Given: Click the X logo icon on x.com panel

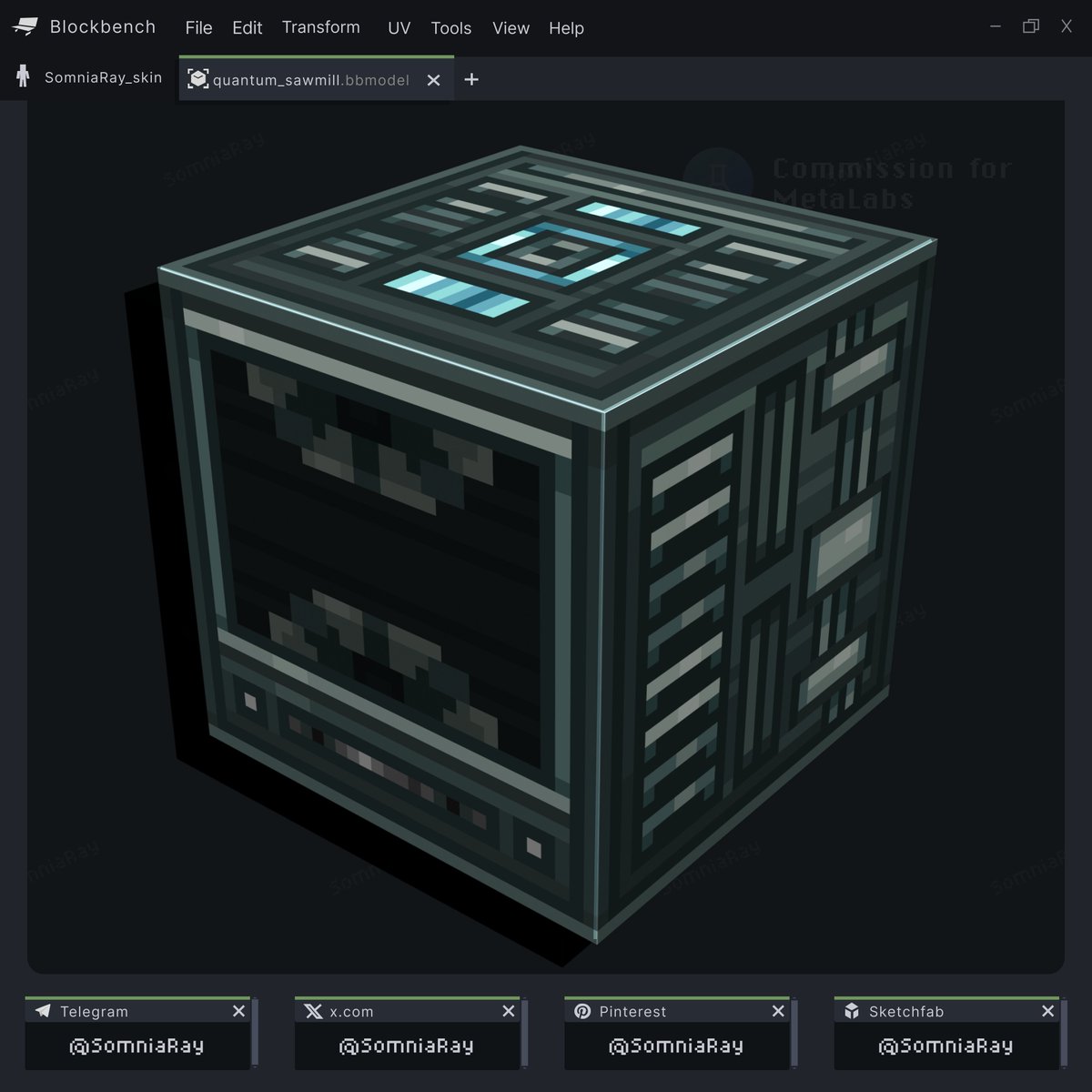Looking at the screenshot, I should 313,1011.
